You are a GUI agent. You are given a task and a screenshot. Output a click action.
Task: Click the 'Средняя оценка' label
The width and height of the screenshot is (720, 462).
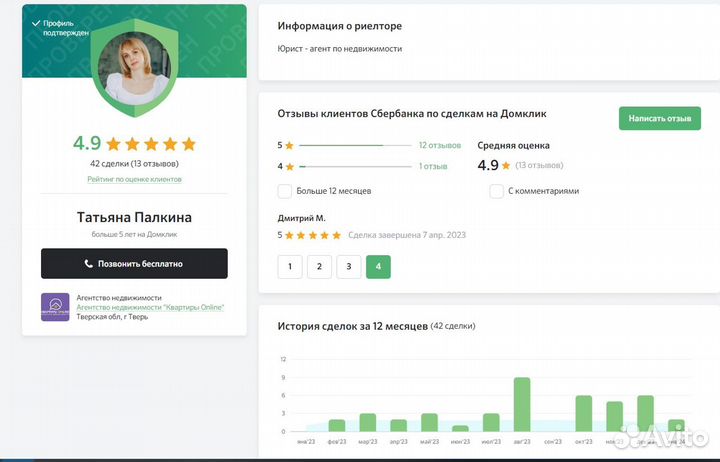point(513,146)
